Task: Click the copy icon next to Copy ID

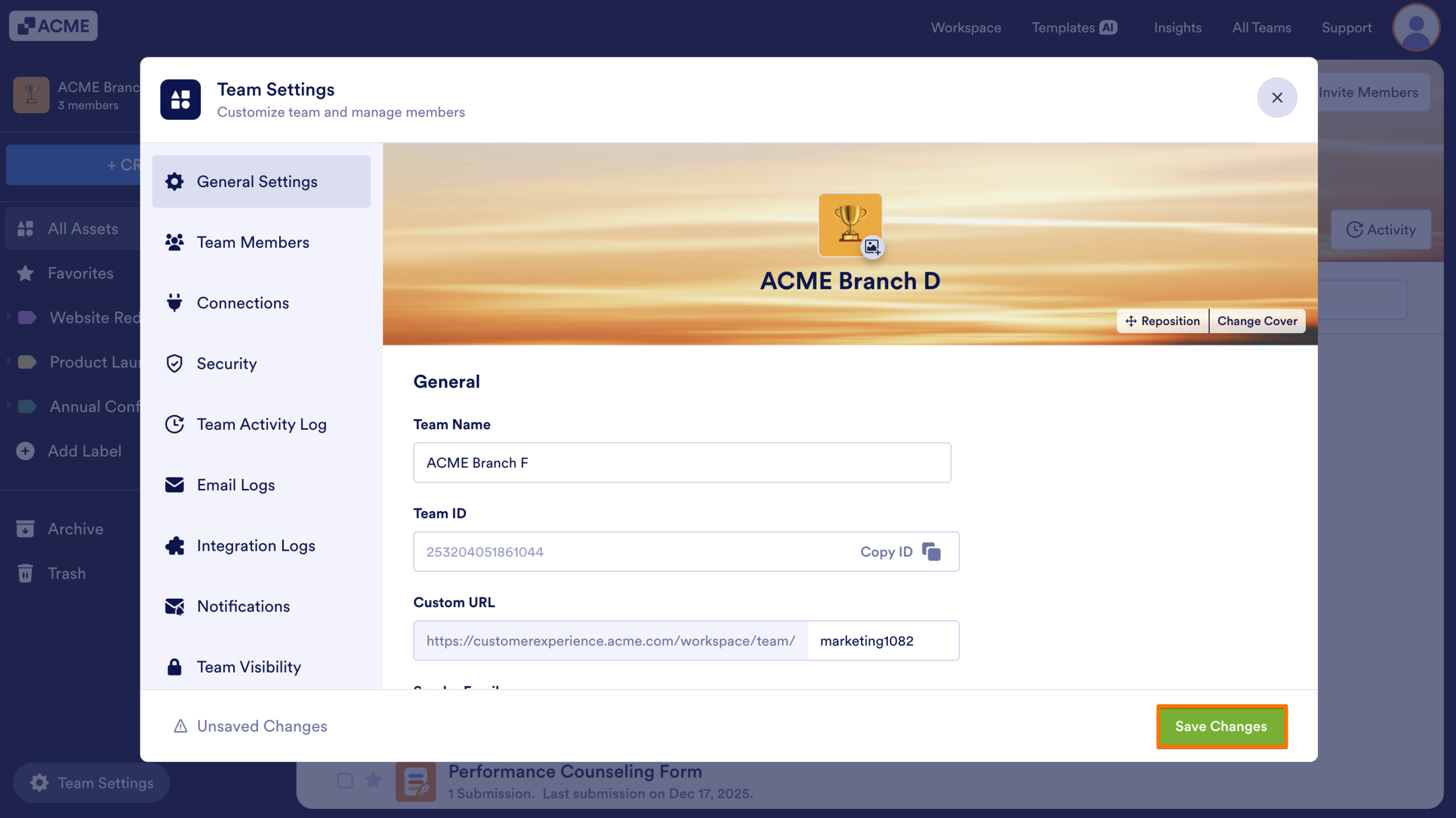Action: pyautogui.click(x=931, y=551)
